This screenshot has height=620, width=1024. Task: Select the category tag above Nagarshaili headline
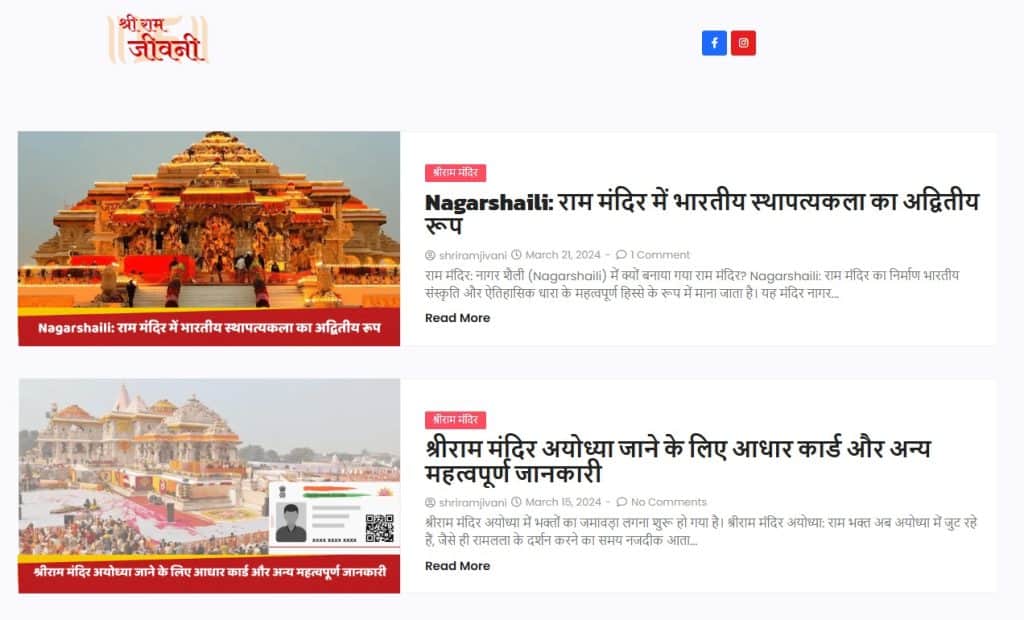tap(455, 172)
